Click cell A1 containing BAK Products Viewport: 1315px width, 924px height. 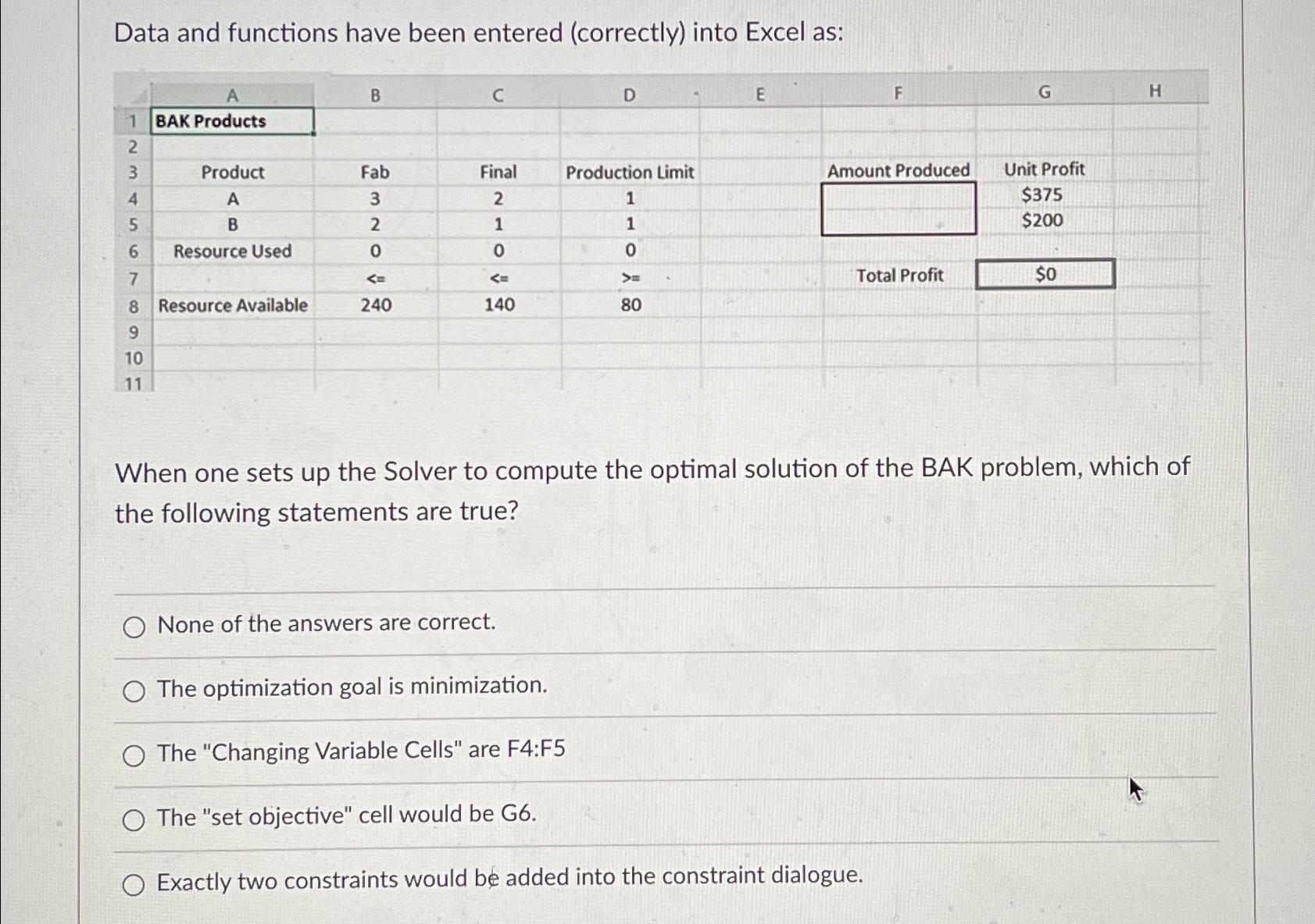pos(231,120)
